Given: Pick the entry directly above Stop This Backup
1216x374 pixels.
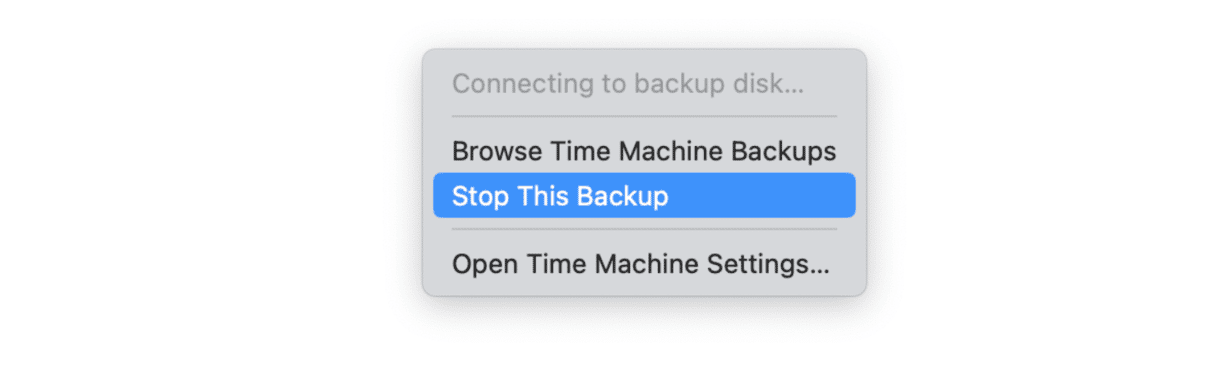Looking at the screenshot, I should coord(644,152).
